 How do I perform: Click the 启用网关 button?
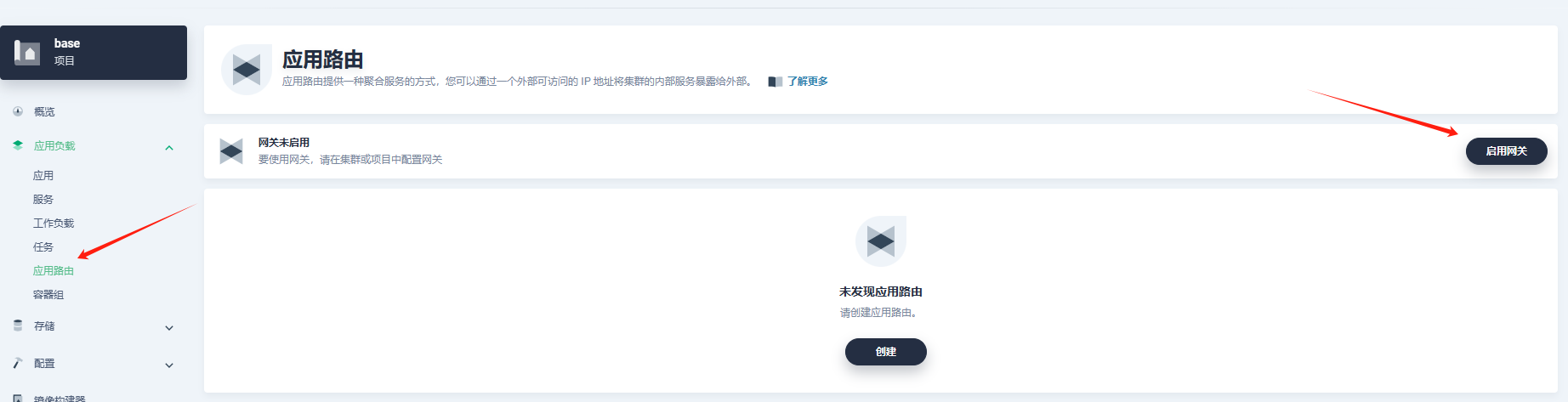coord(1506,151)
